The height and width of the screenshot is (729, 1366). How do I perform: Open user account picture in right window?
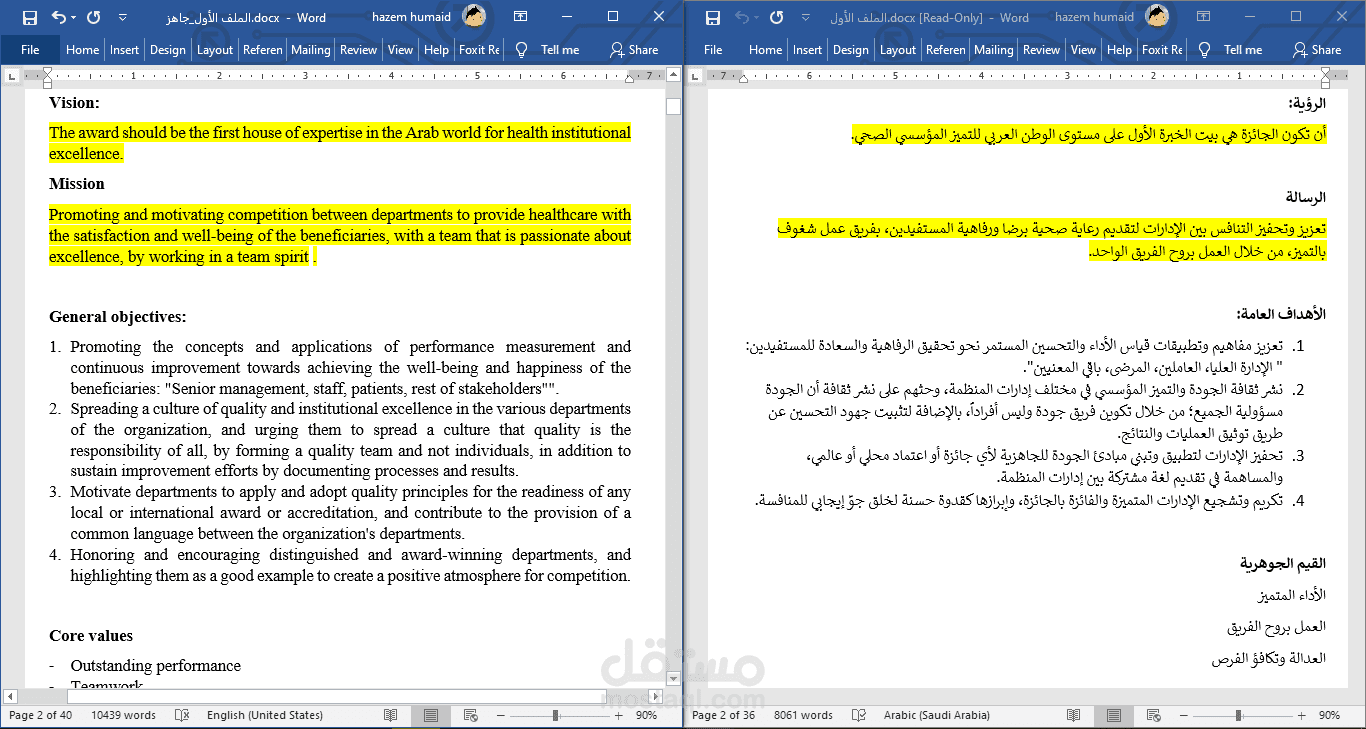(1158, 17)
